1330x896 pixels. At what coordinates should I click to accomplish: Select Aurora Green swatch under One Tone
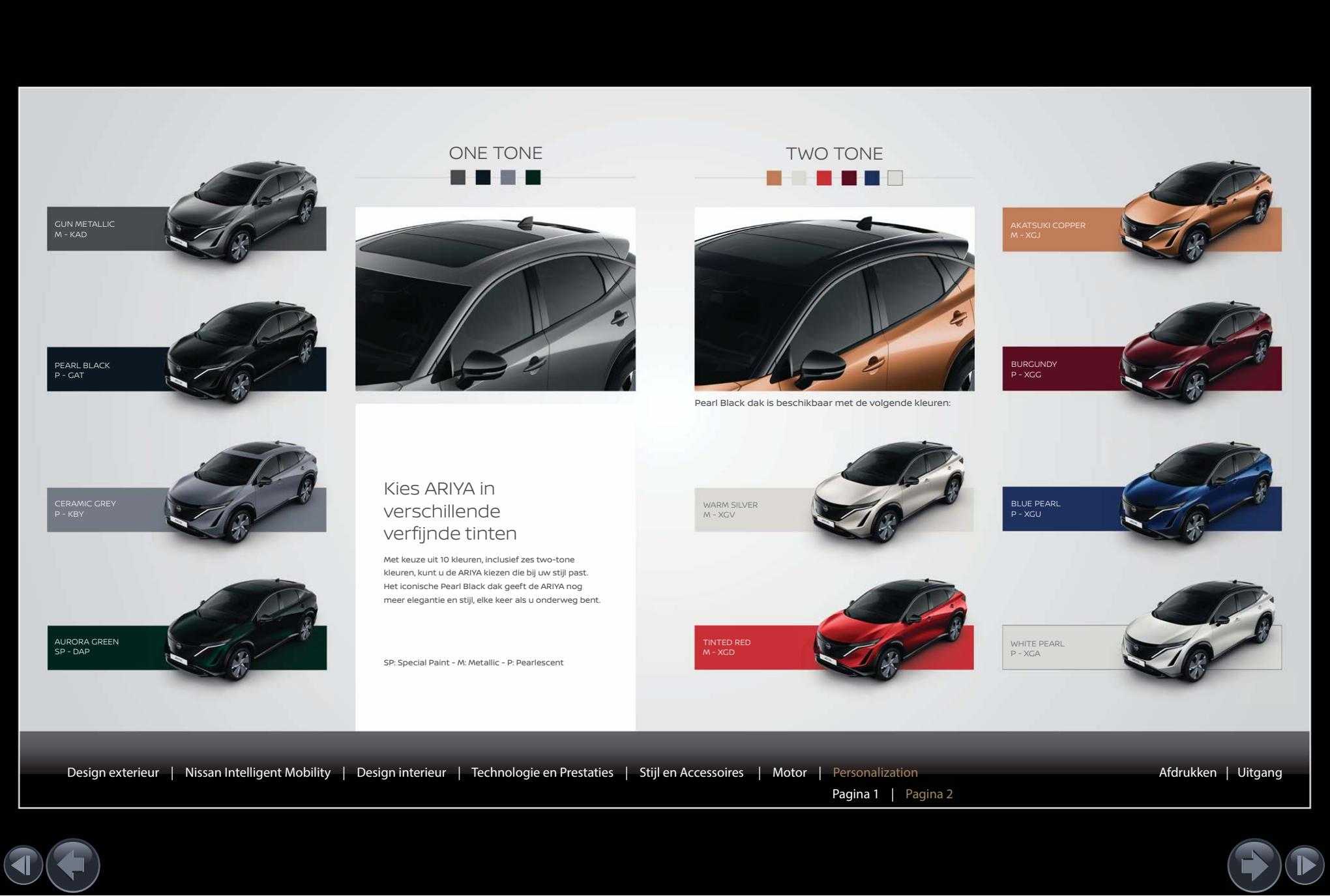tap(533, 177)
